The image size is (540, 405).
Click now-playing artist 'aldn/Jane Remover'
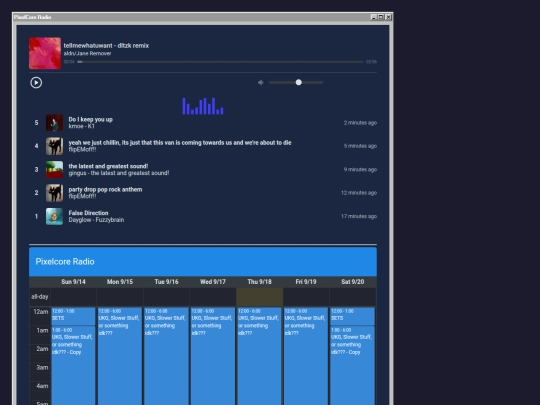coord(87,53)
